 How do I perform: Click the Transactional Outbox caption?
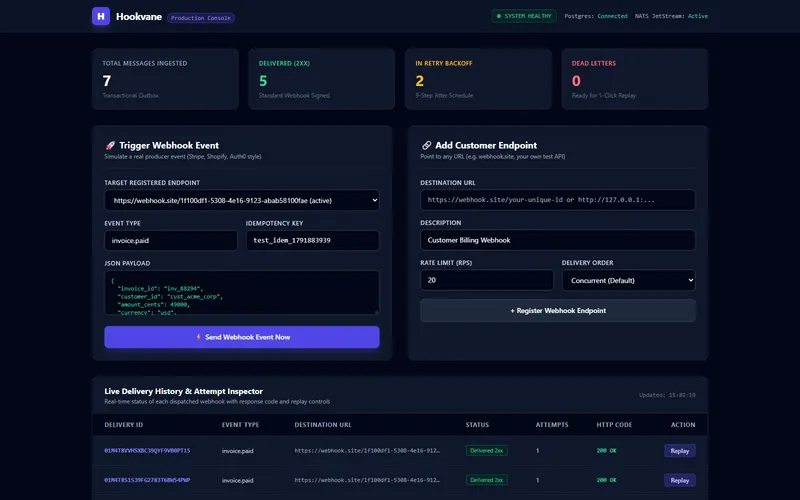130,95
